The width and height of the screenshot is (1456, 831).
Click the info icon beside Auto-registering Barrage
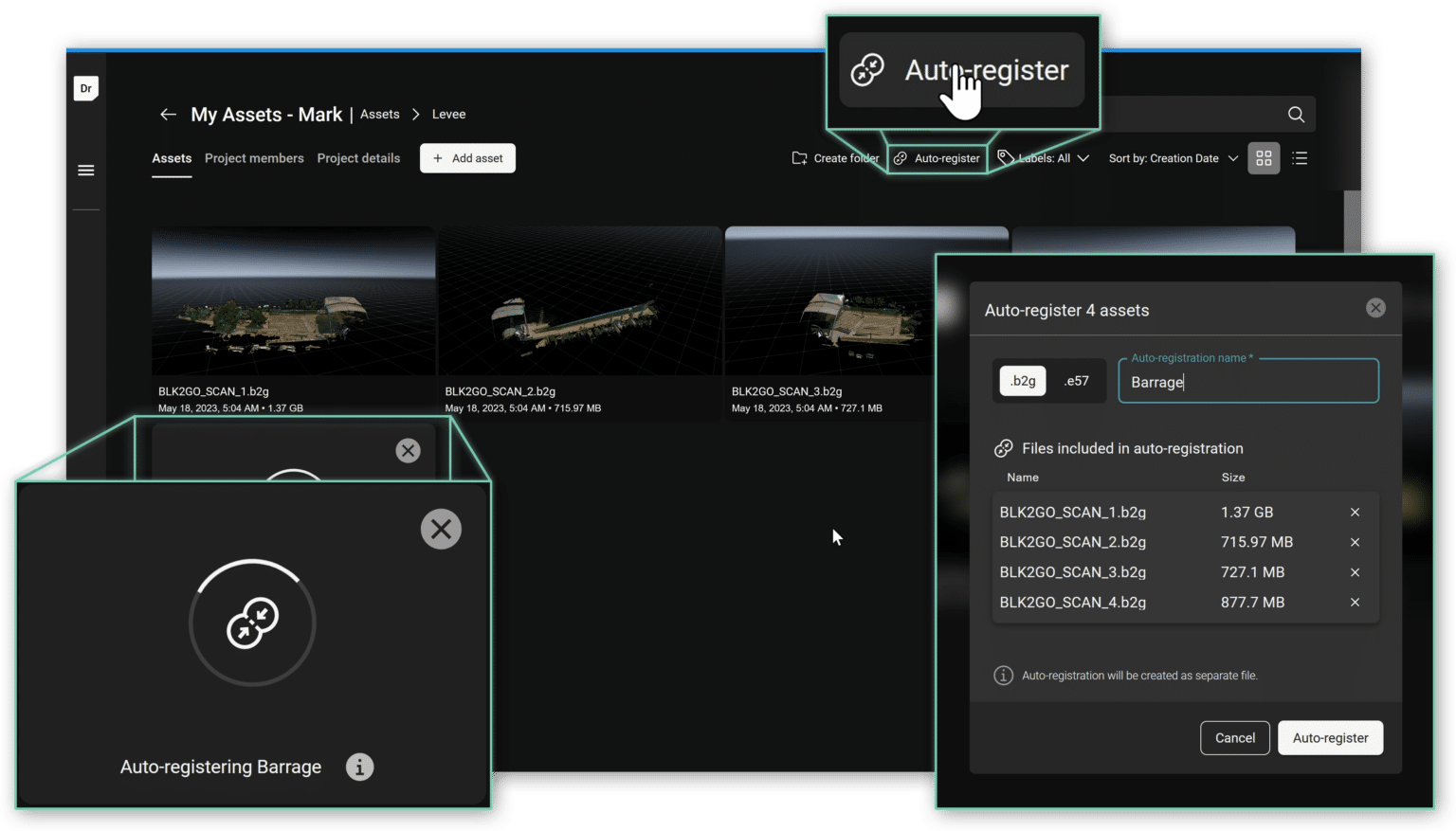coord(359,768)
